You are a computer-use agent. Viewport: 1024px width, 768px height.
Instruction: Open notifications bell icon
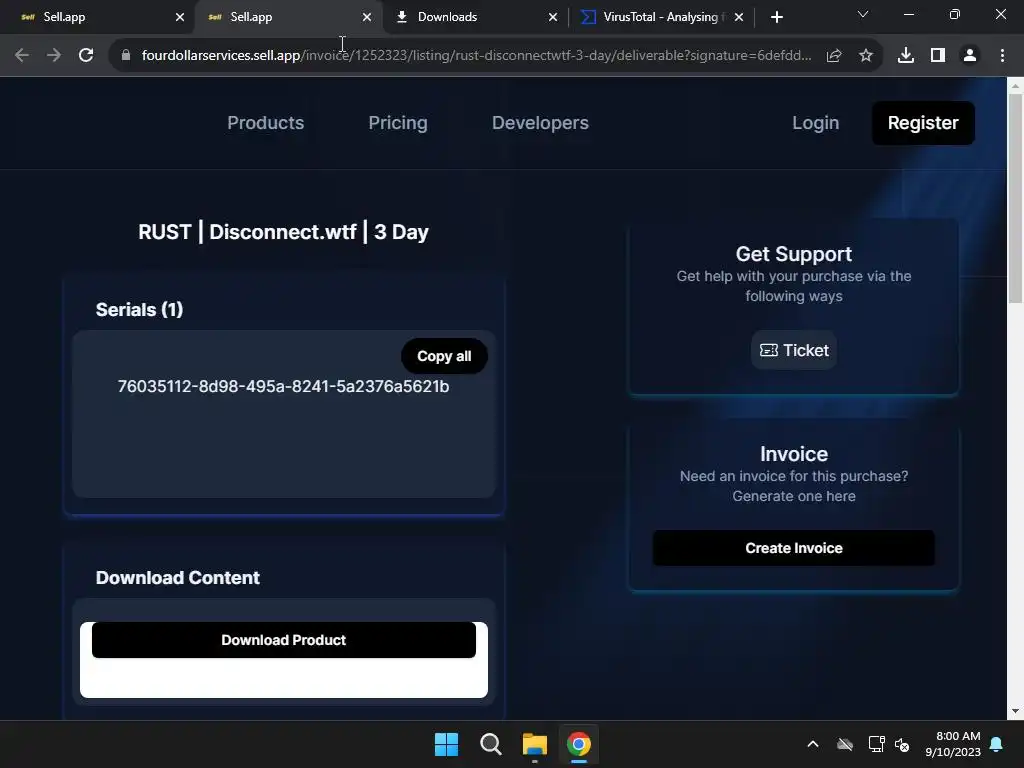pos(997,744)
